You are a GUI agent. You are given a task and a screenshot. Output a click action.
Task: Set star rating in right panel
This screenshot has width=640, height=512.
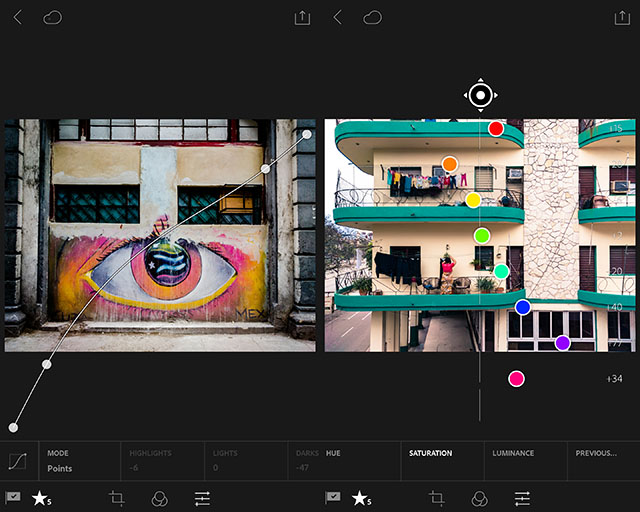(361, 499)
